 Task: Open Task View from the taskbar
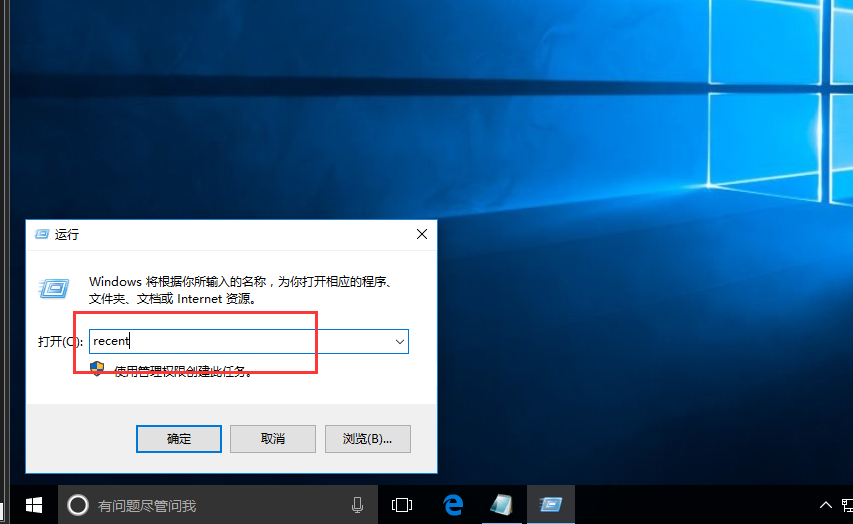pyautogui.click(x=401, y=505)
